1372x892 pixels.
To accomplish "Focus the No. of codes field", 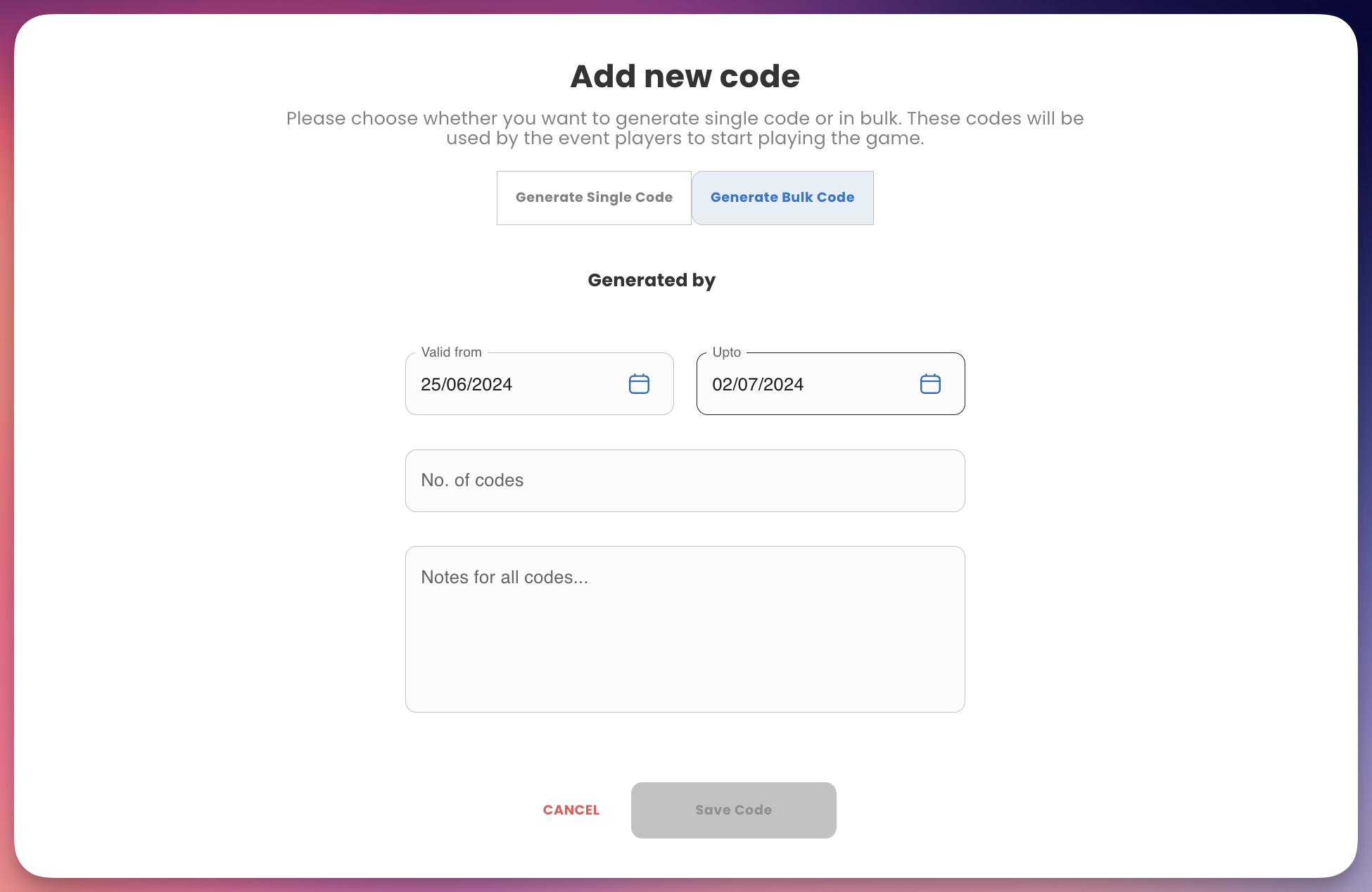I will 685,480.
